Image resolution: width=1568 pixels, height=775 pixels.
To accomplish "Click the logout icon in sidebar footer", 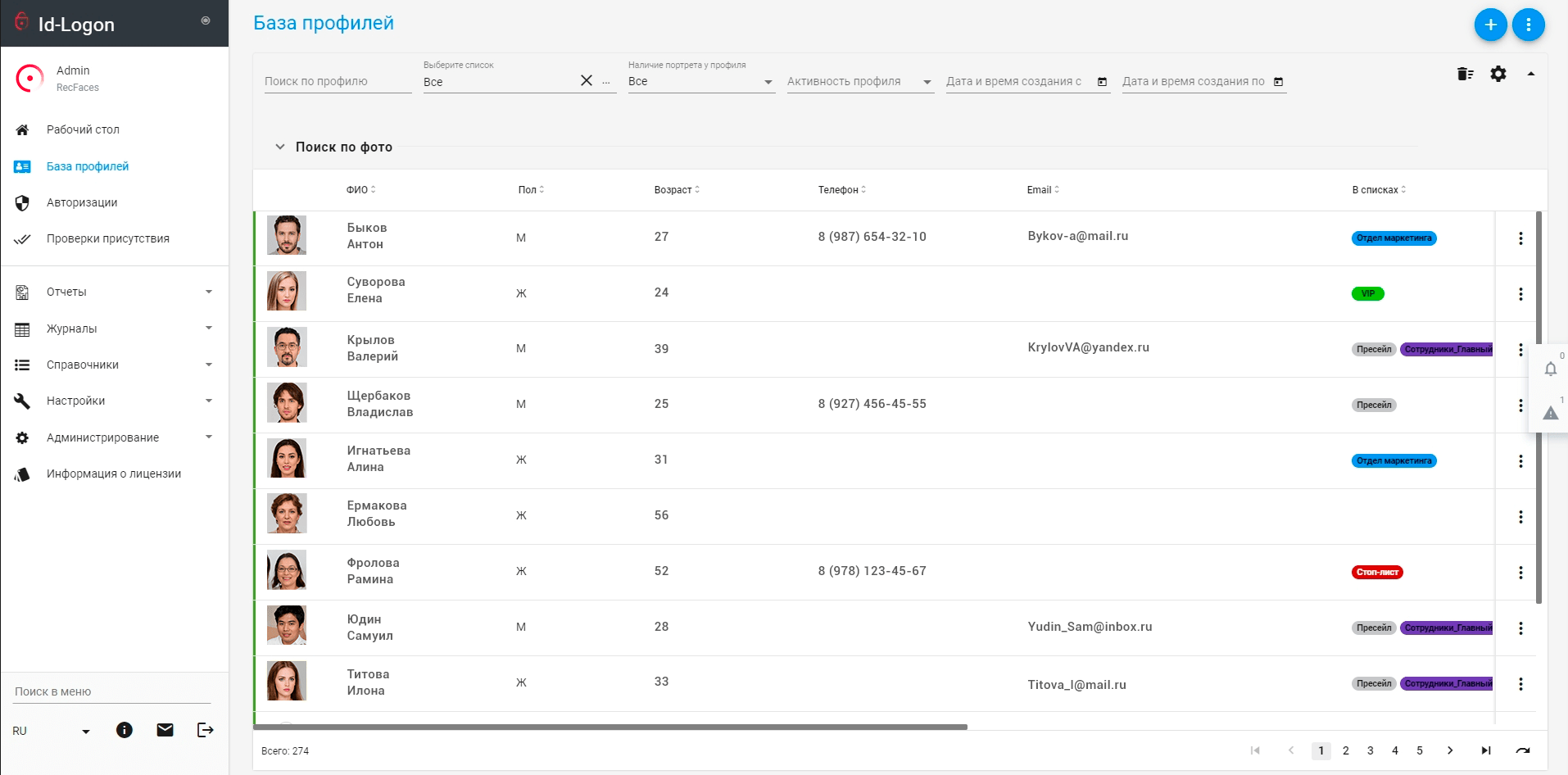I will point(205,730).
